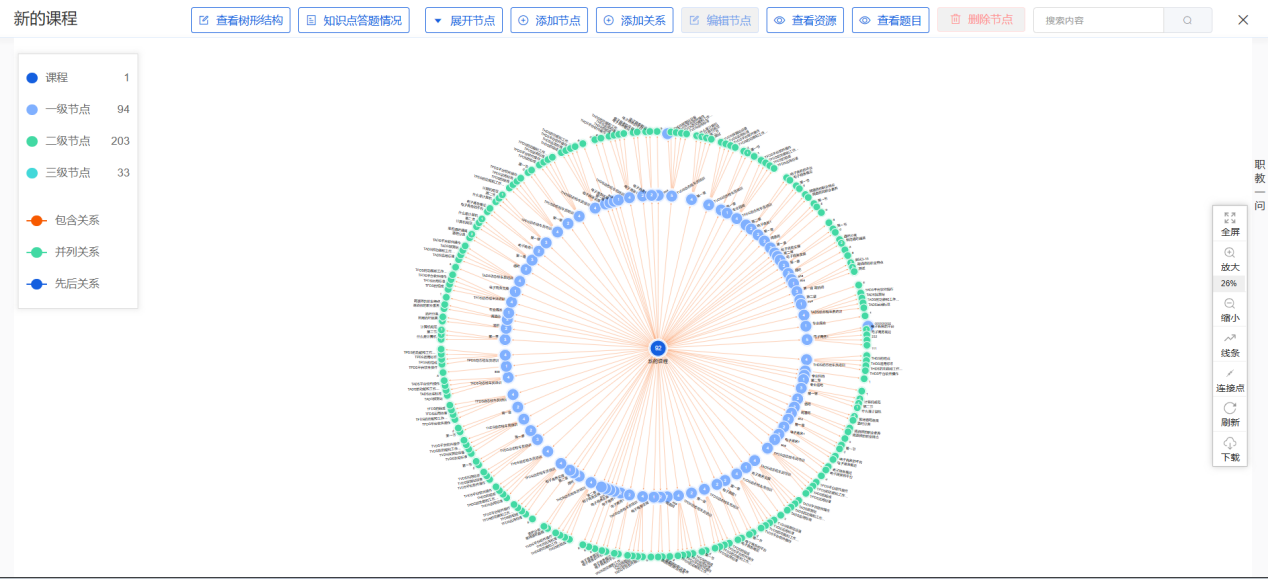Open 查看题目 to view questions
Image resolution: width=1268 pixels, height=579 pixels.
coord(890,20)
